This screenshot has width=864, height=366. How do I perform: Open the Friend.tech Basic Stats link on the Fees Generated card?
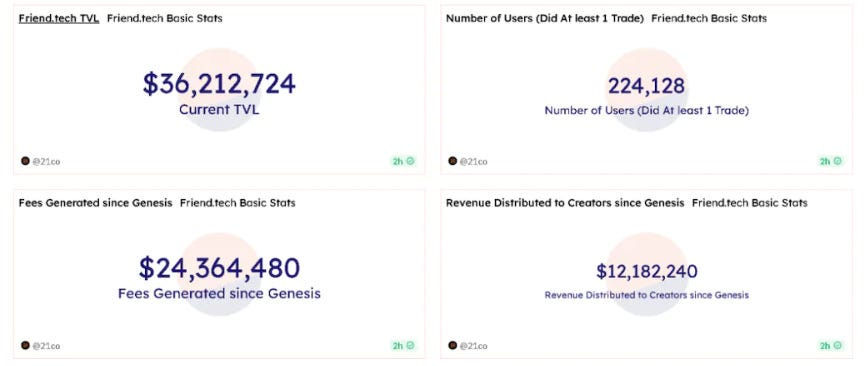237,203
